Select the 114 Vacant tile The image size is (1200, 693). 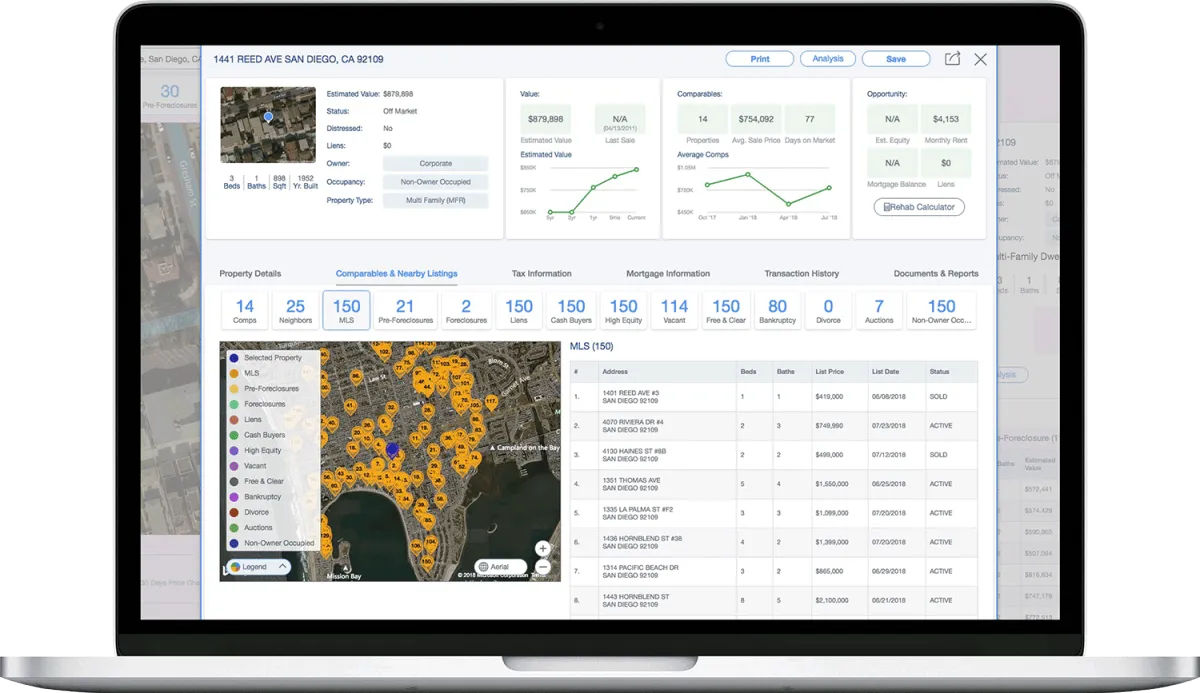[x=675, y=311]
